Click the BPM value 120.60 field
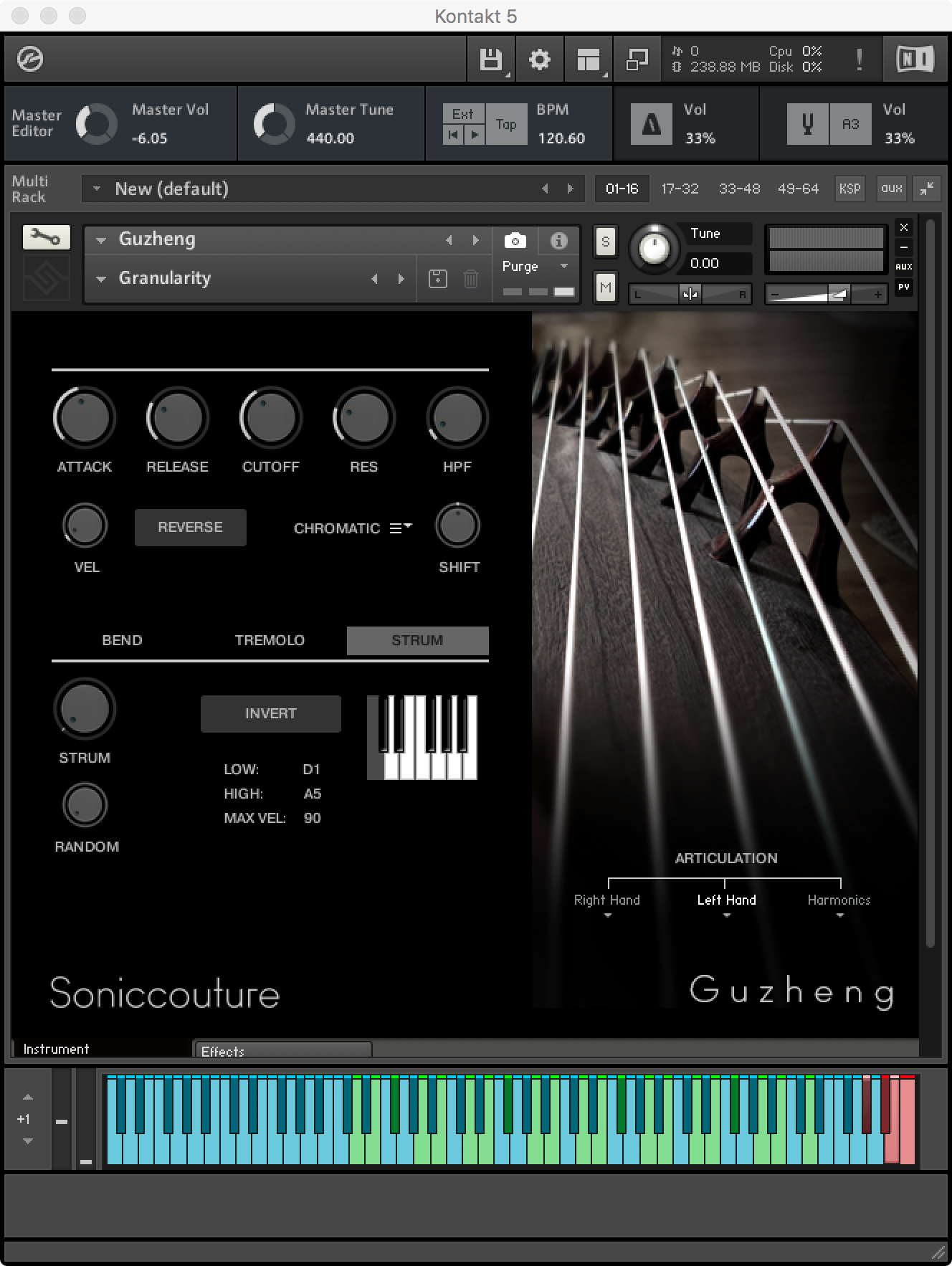The image size is (952, 1266). tap(561, 138)
